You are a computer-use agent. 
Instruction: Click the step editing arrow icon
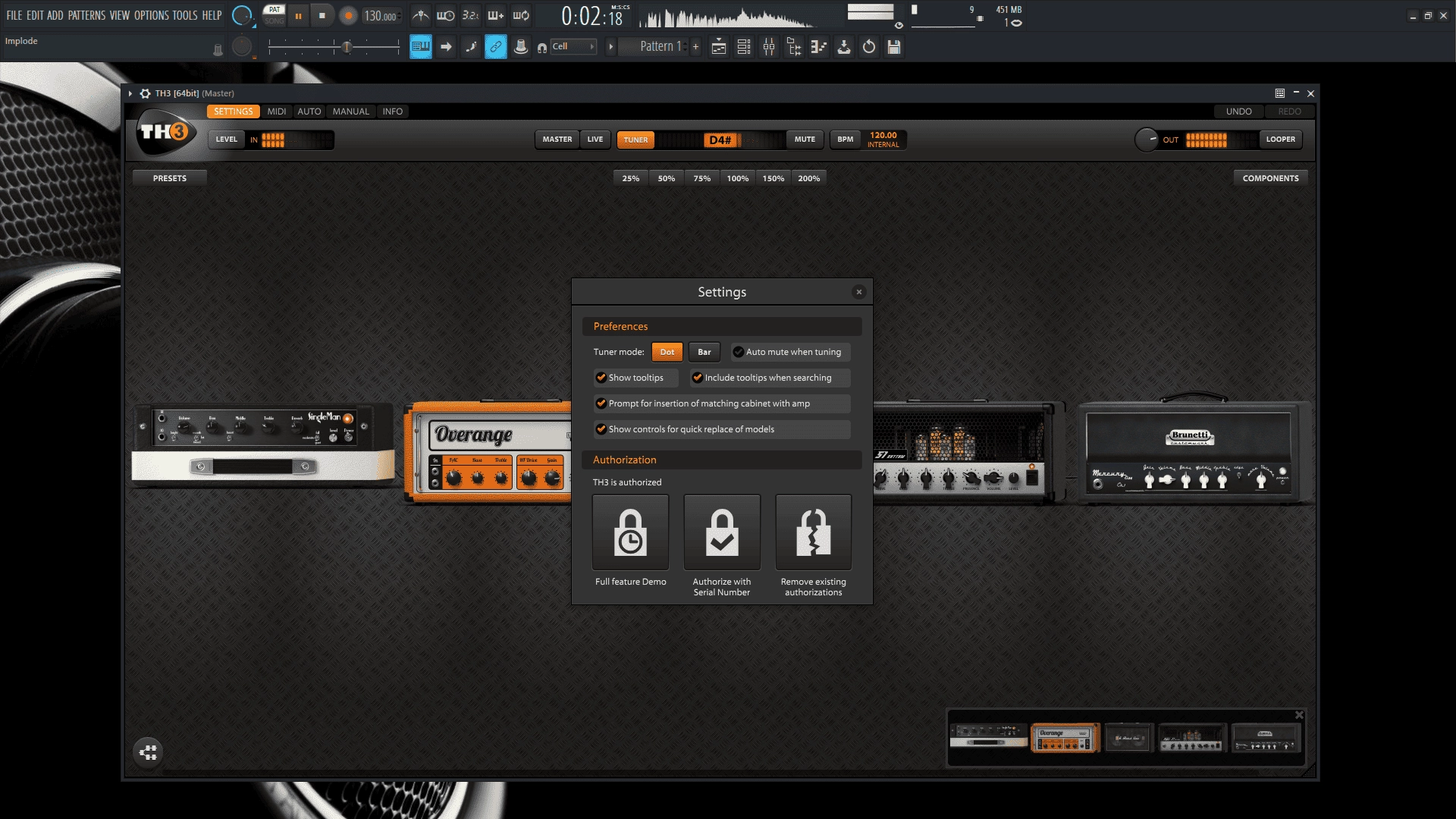[x=446, y=47]
